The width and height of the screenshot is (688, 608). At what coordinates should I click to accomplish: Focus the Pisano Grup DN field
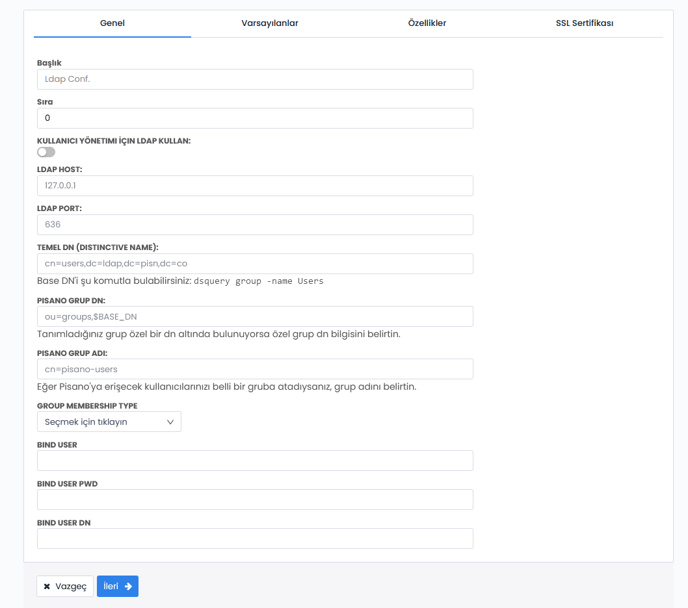pyautogui.click(x=255, y=317)
